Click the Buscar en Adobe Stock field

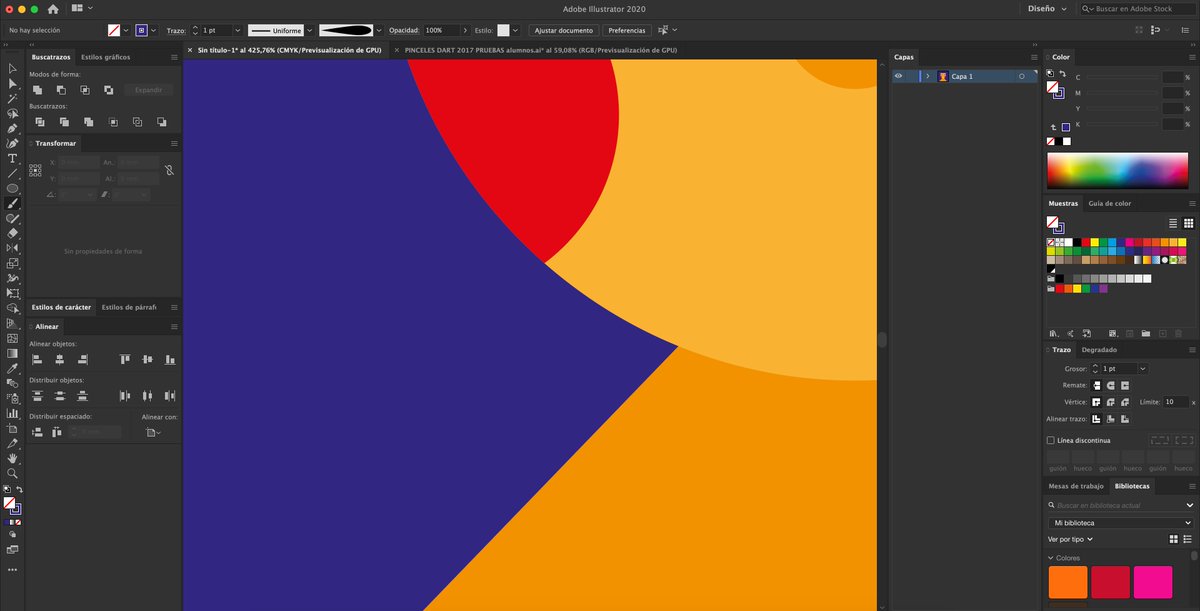[1138, 8]
